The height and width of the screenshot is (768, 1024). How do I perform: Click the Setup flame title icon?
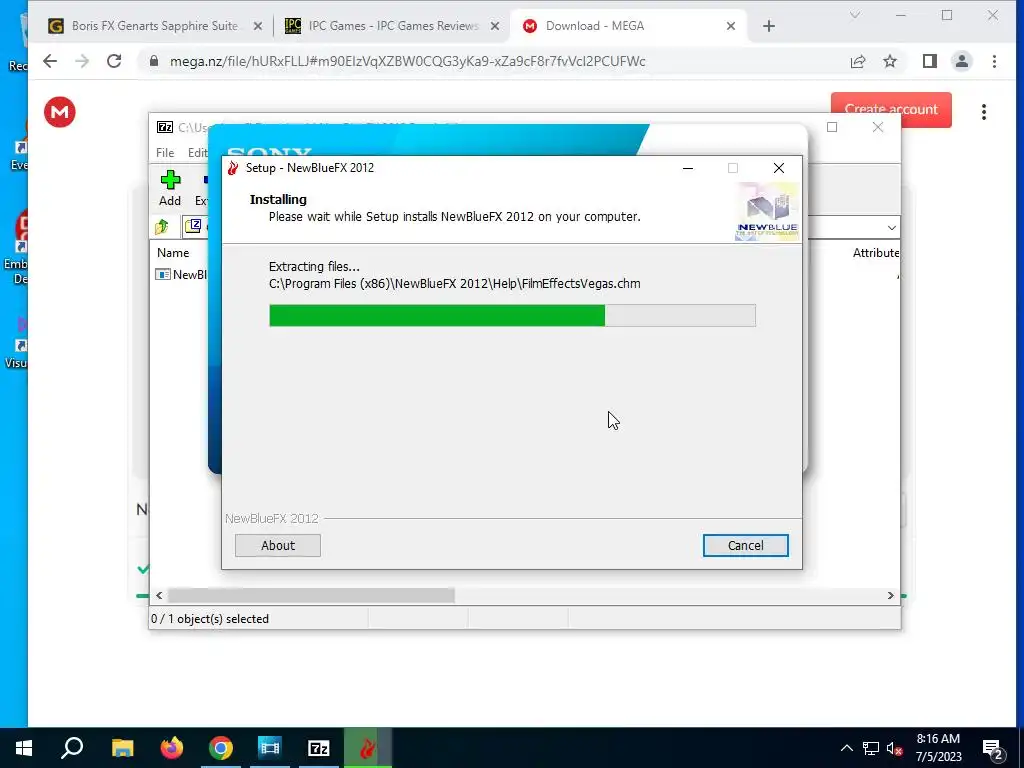click(x=233, y=168)
